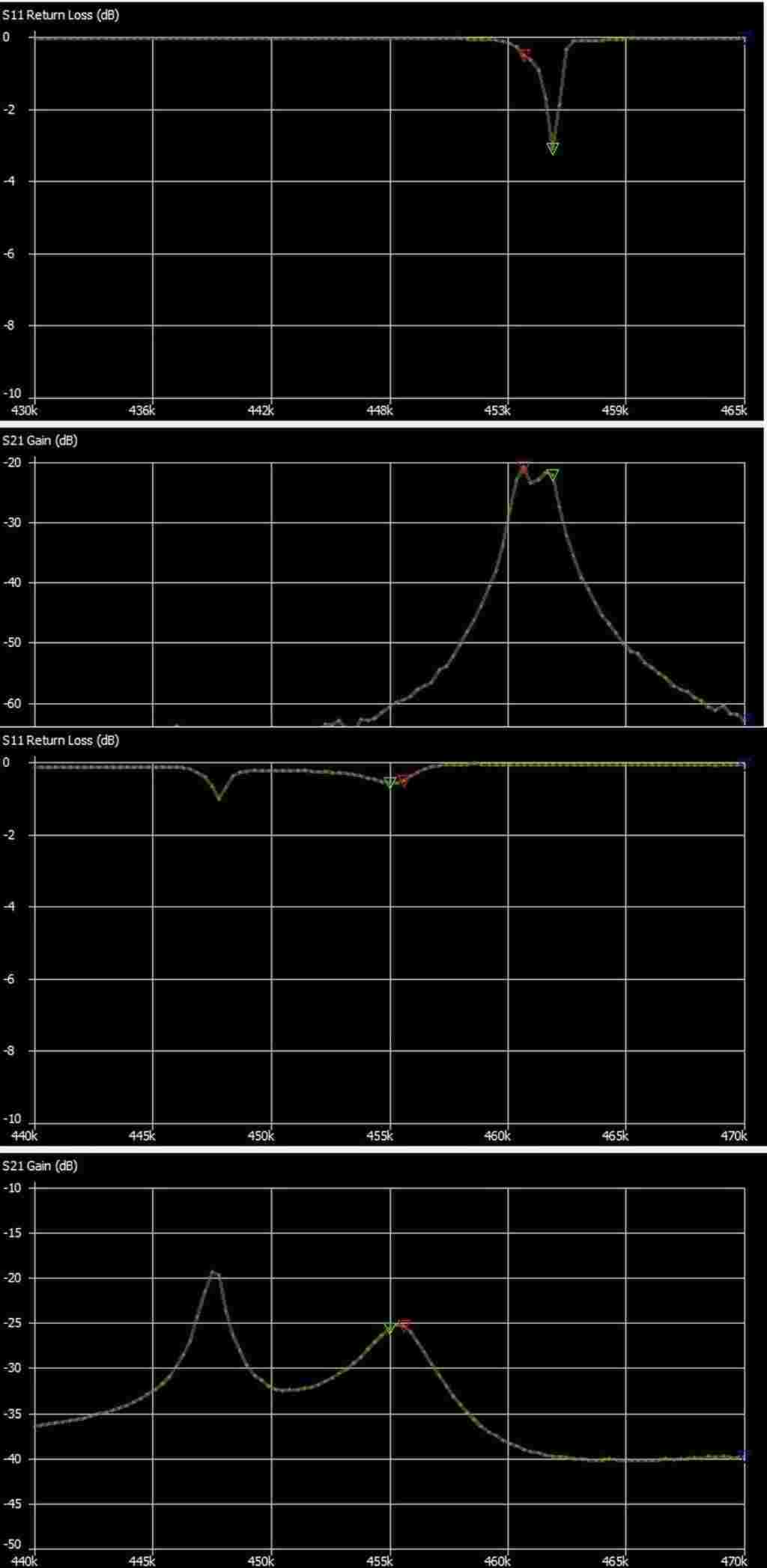Click the small S11 dip near 448k
This screenshot has height=1568, width=767.
(219, 798)
